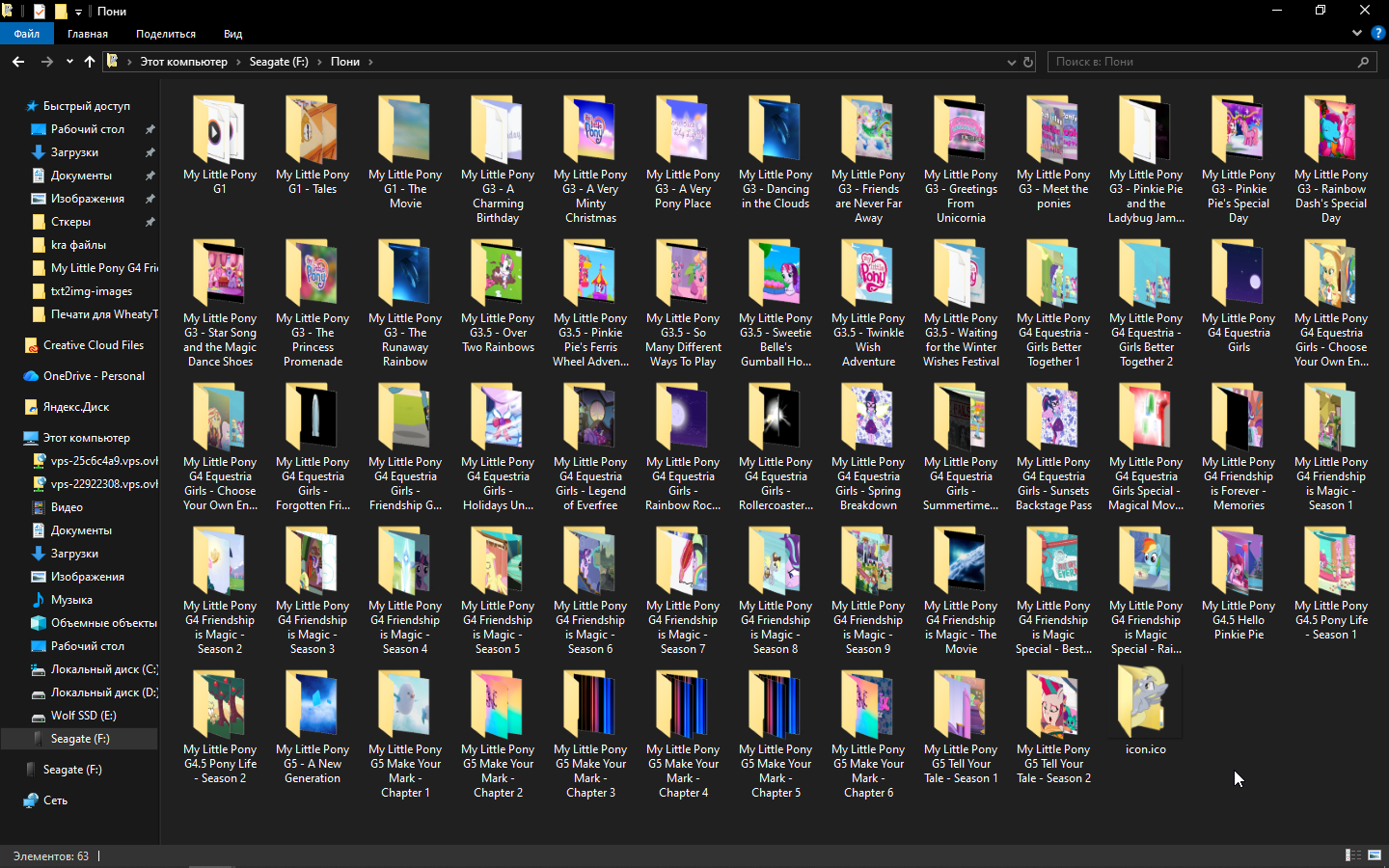Go up one level with the up arrow
Screen dimensions: 1389x868
(90, 62)
